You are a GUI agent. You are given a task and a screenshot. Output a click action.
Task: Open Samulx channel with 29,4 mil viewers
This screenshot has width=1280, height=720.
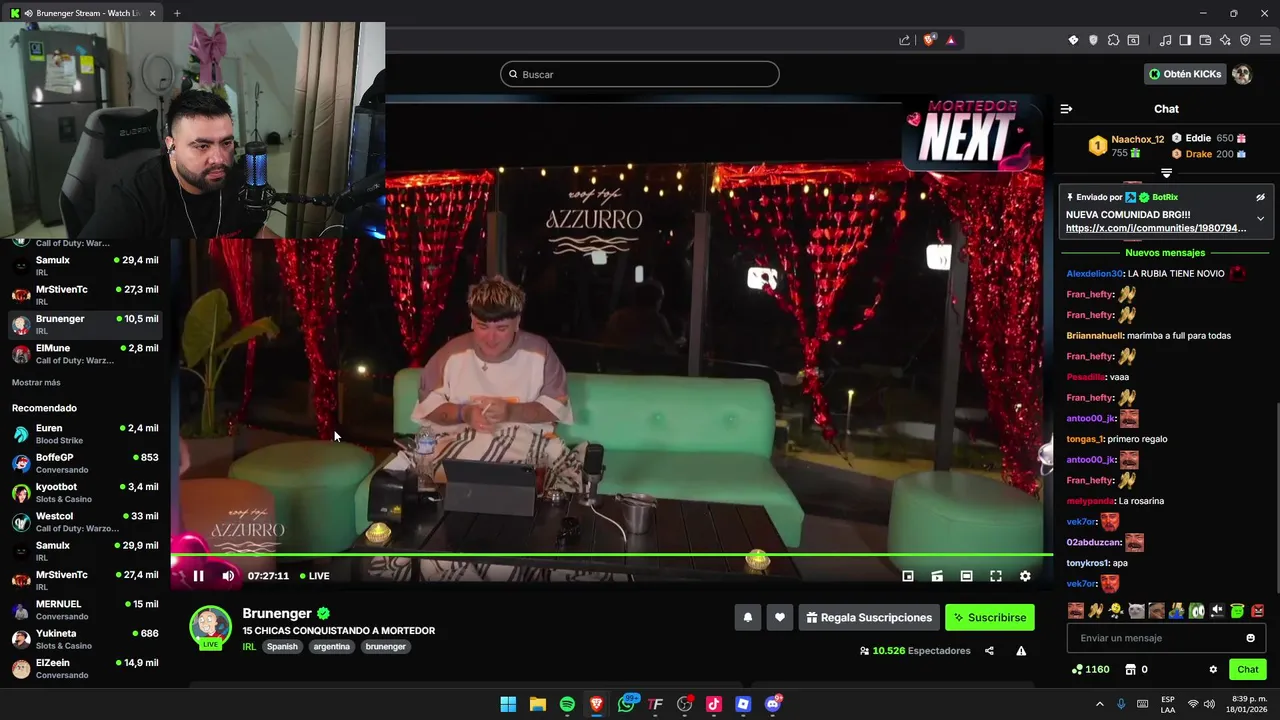pos(85,266)
